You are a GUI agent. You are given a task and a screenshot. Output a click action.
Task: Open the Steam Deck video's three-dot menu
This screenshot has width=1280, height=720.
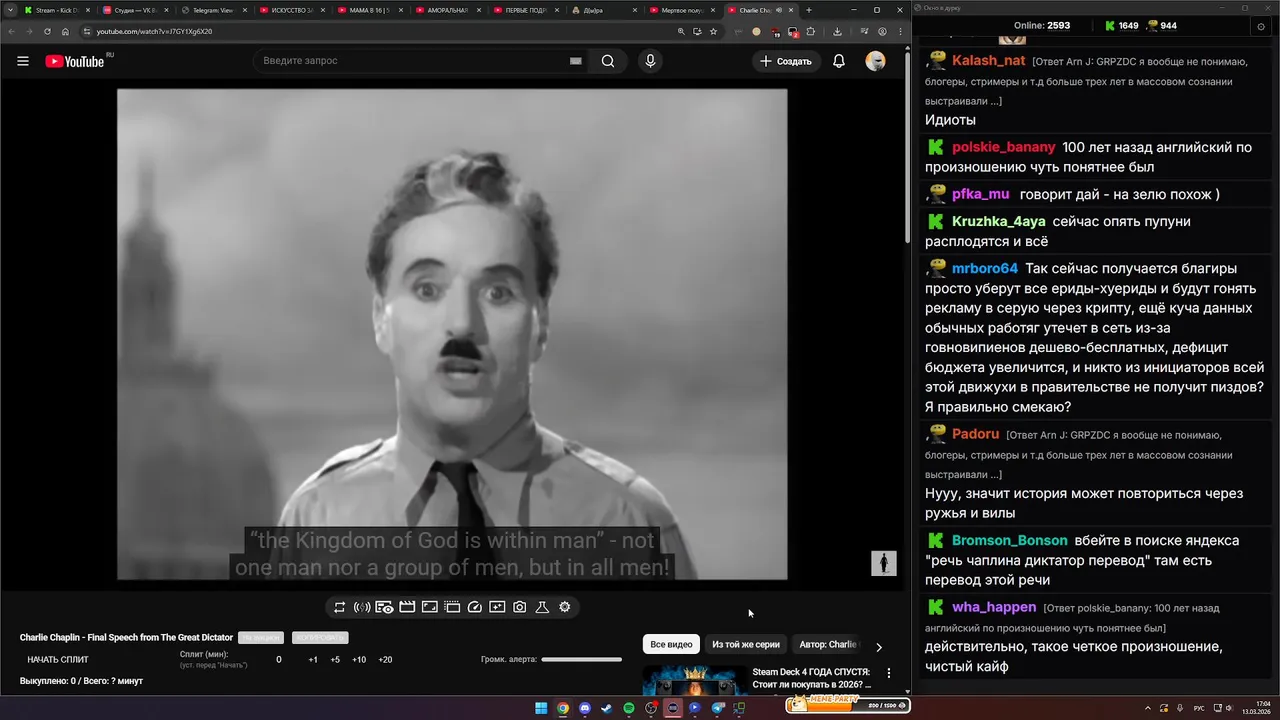pos(889,674)
